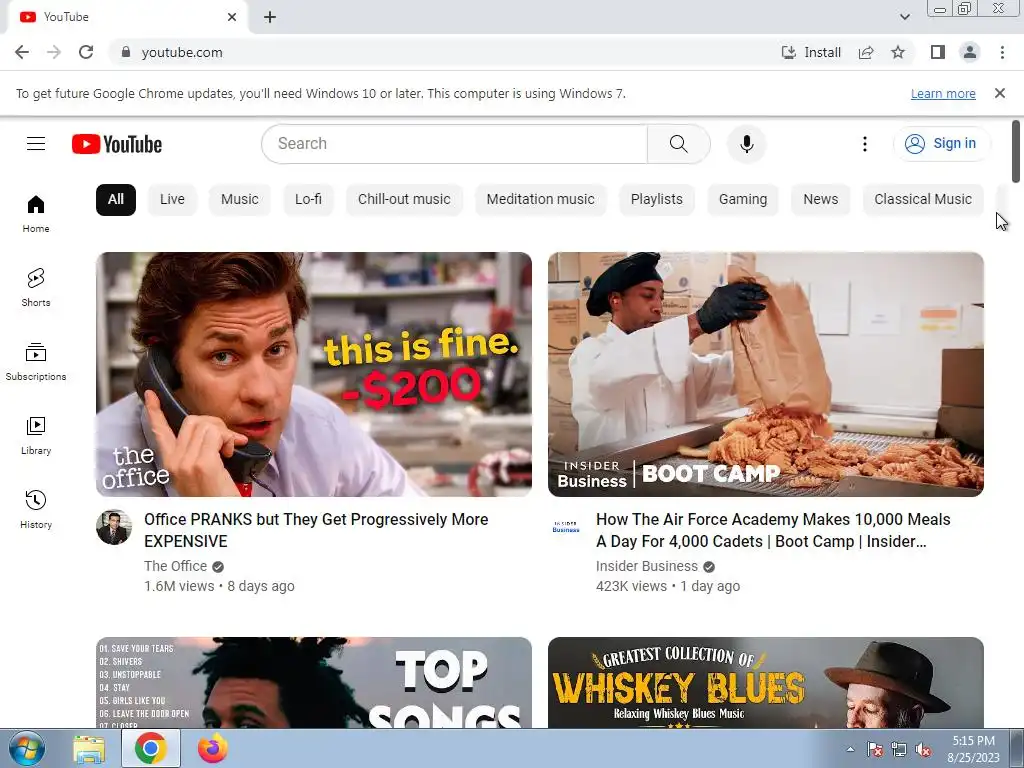The image size is (1024, 768).
Task: Open the Chrome profile avatar
Action: click(x=970, y=52)
